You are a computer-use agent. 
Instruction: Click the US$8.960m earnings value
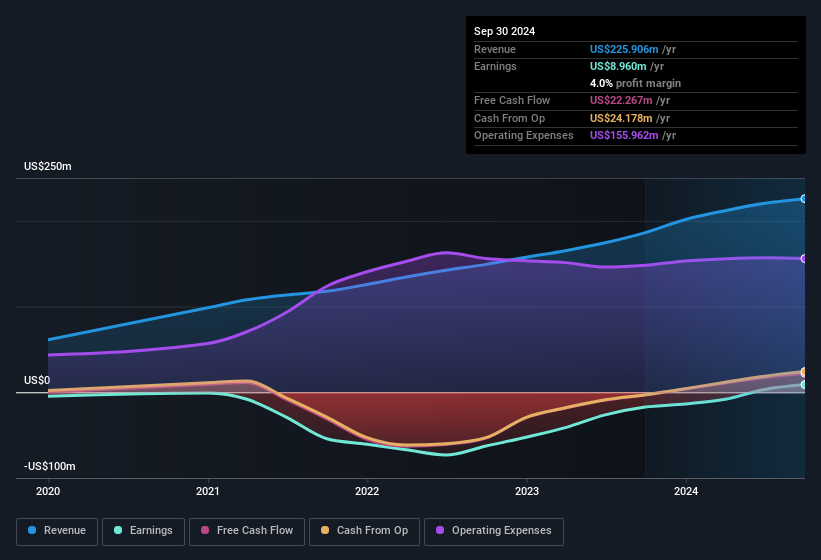click(618, 66)
